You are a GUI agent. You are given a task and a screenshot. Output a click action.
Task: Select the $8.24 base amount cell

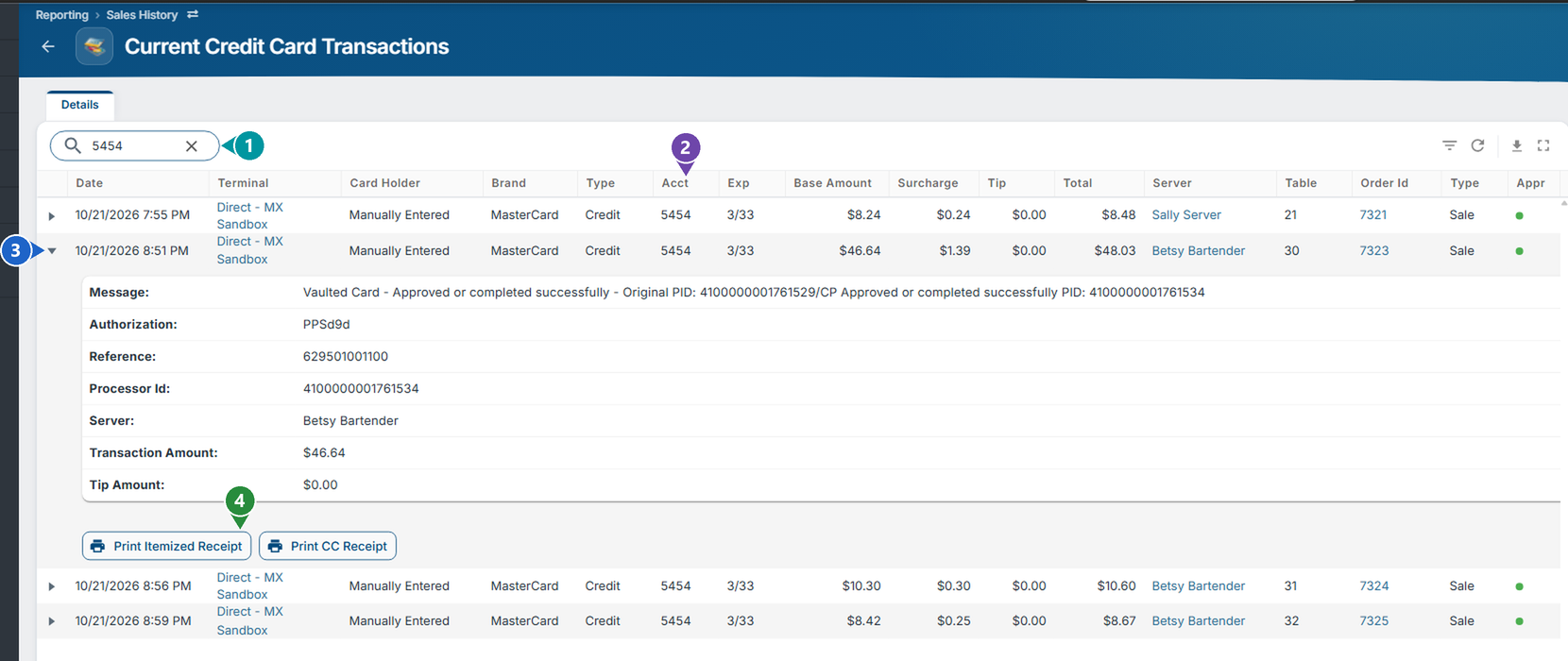tap(863, 214)
